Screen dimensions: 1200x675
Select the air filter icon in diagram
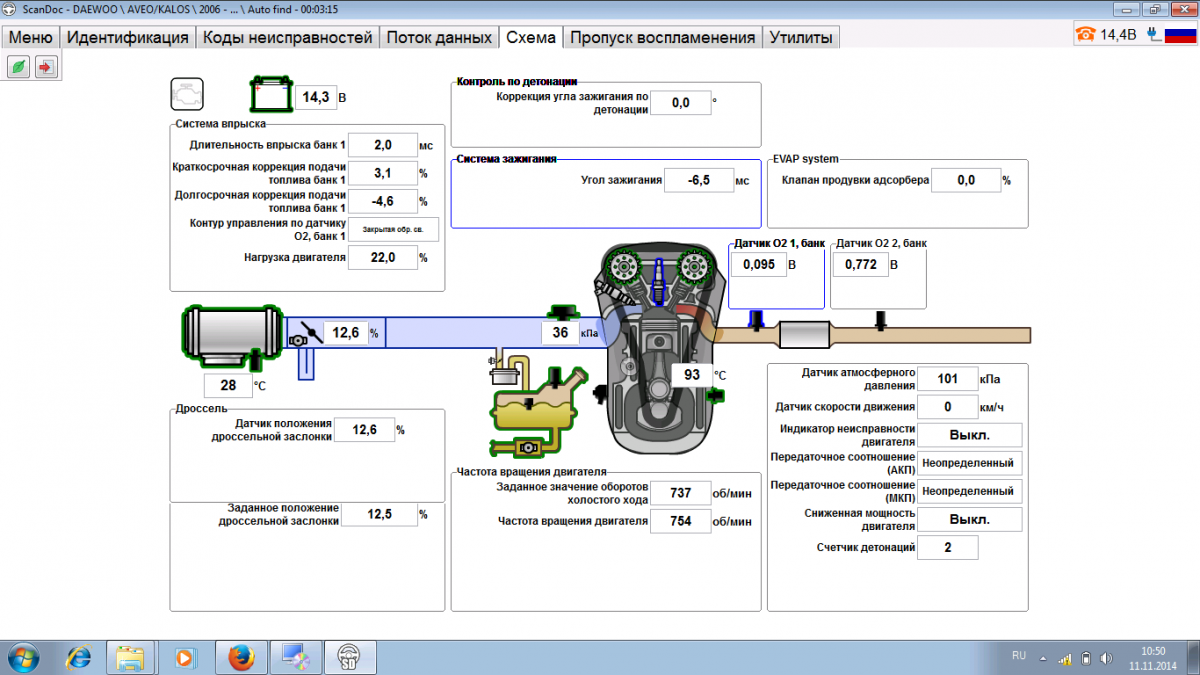click(232, 334)
